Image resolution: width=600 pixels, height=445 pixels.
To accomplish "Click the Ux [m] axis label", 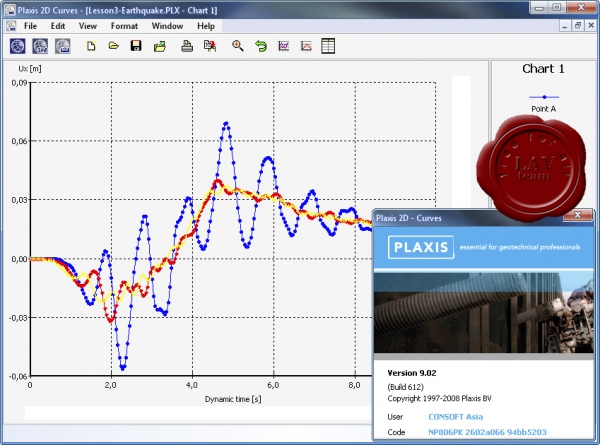I will point(30,69).
